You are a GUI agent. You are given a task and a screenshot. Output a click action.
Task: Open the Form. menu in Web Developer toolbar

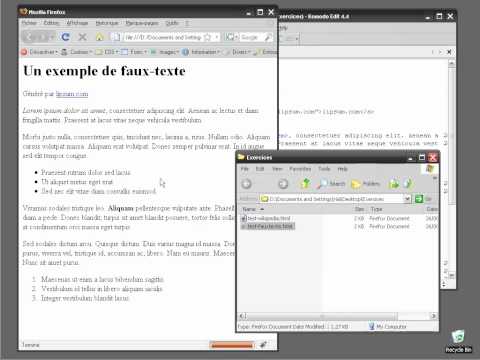pyautogui.click(x=134, y=52)
